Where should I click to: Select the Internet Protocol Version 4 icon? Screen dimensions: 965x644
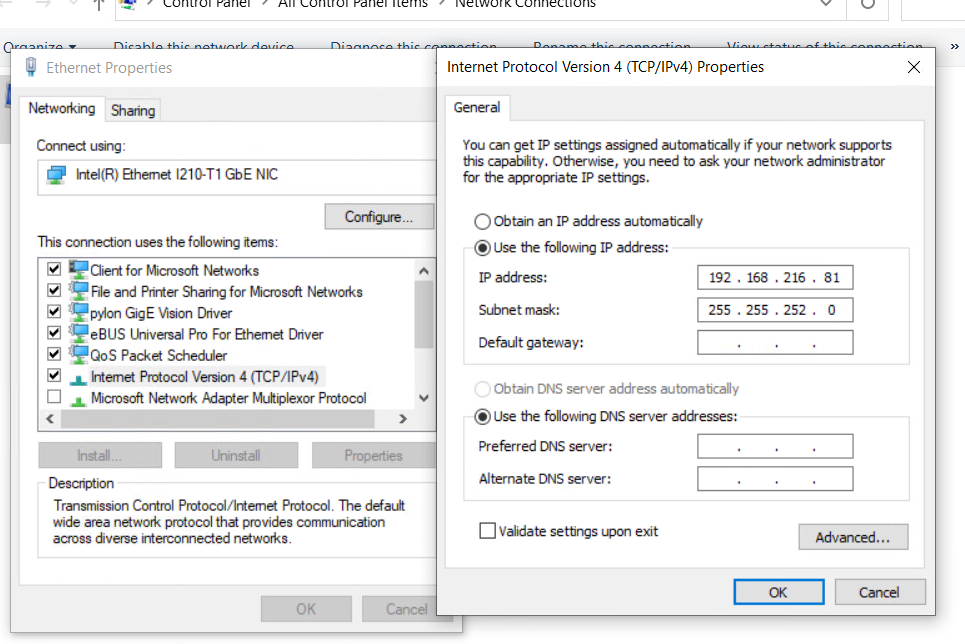coord(78,378)
